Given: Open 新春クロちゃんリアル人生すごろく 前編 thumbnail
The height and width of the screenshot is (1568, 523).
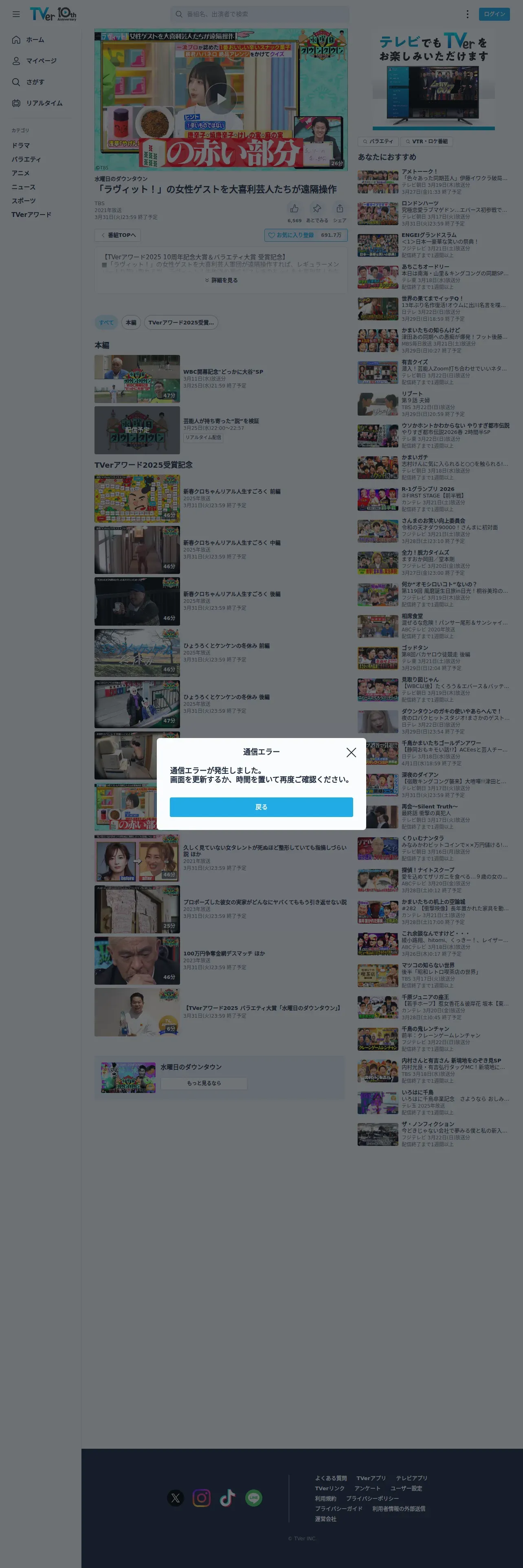Looking at the screenshot, I should [x=137, y=499].
